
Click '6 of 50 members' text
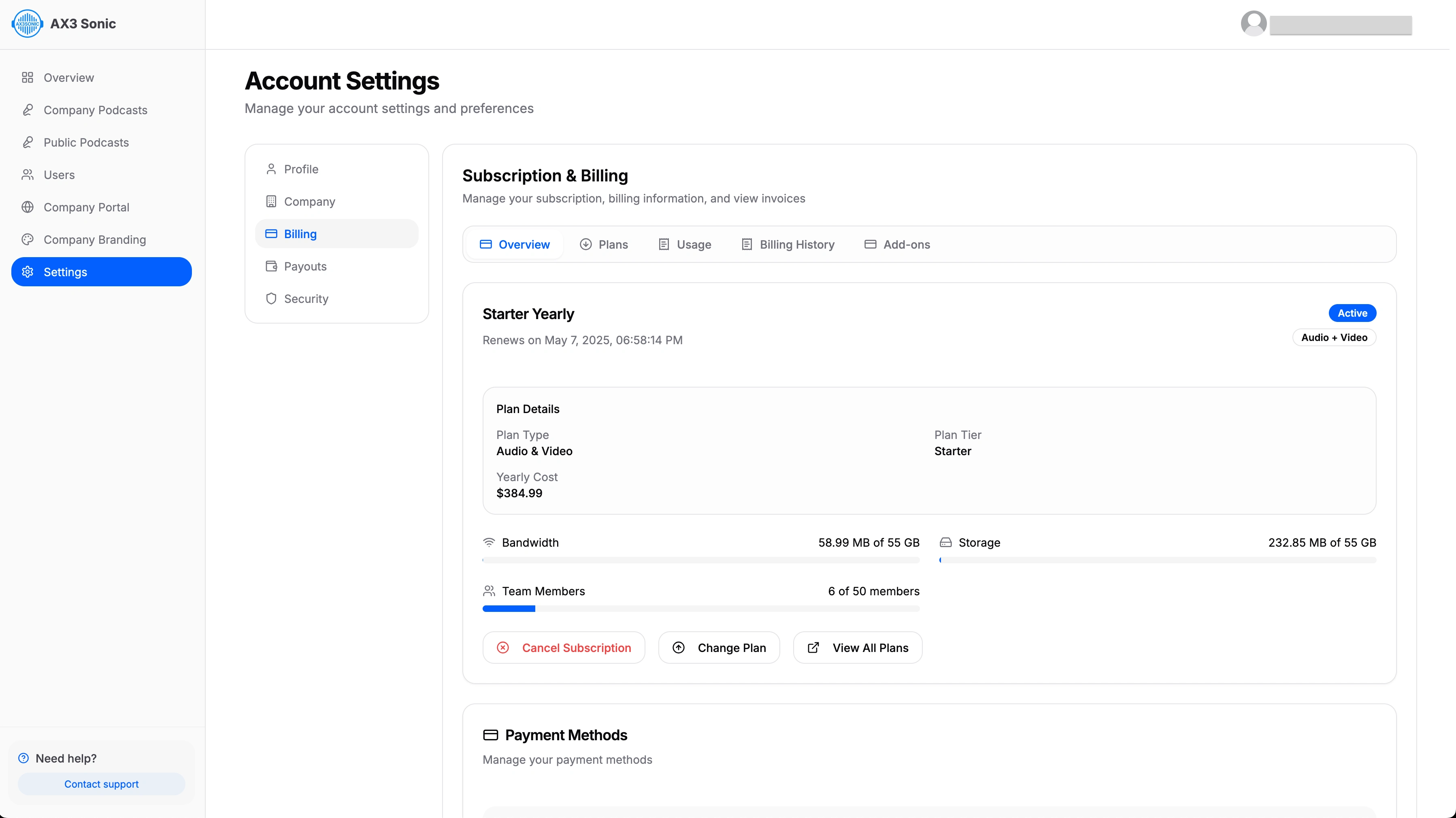(873, 591)
